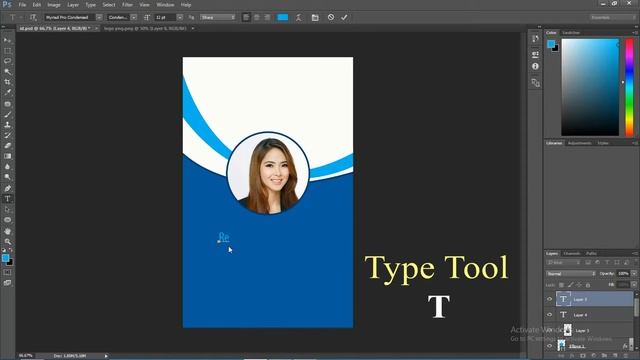This screenshot has height=360, width=640.
Task: Select the History Brush tool
Action: 7,135
